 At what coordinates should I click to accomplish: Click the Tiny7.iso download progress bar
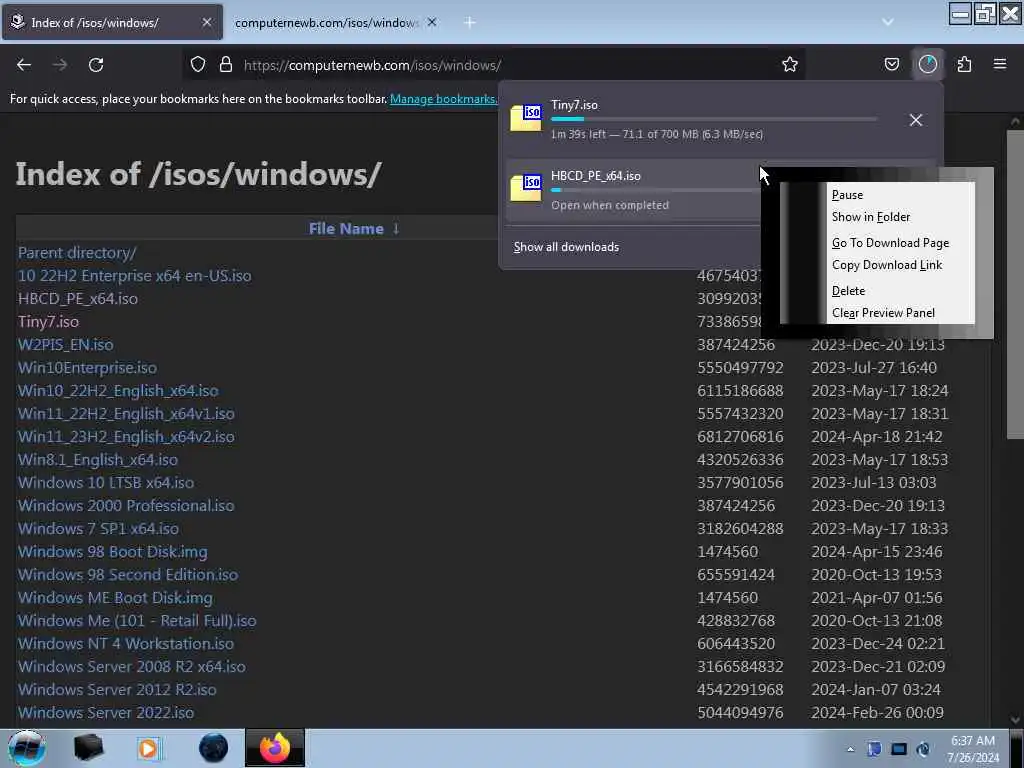pyautogui.click(x=713, y=120)
